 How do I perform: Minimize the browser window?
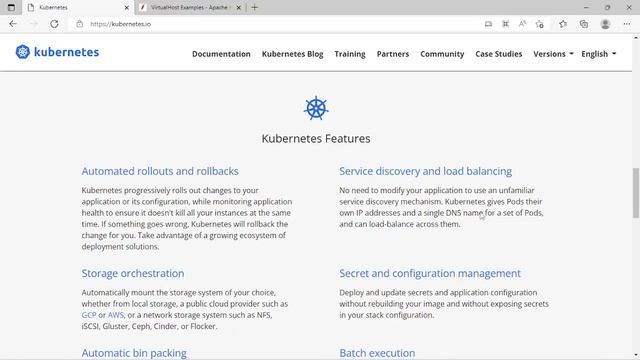click(x=586, y=7)
